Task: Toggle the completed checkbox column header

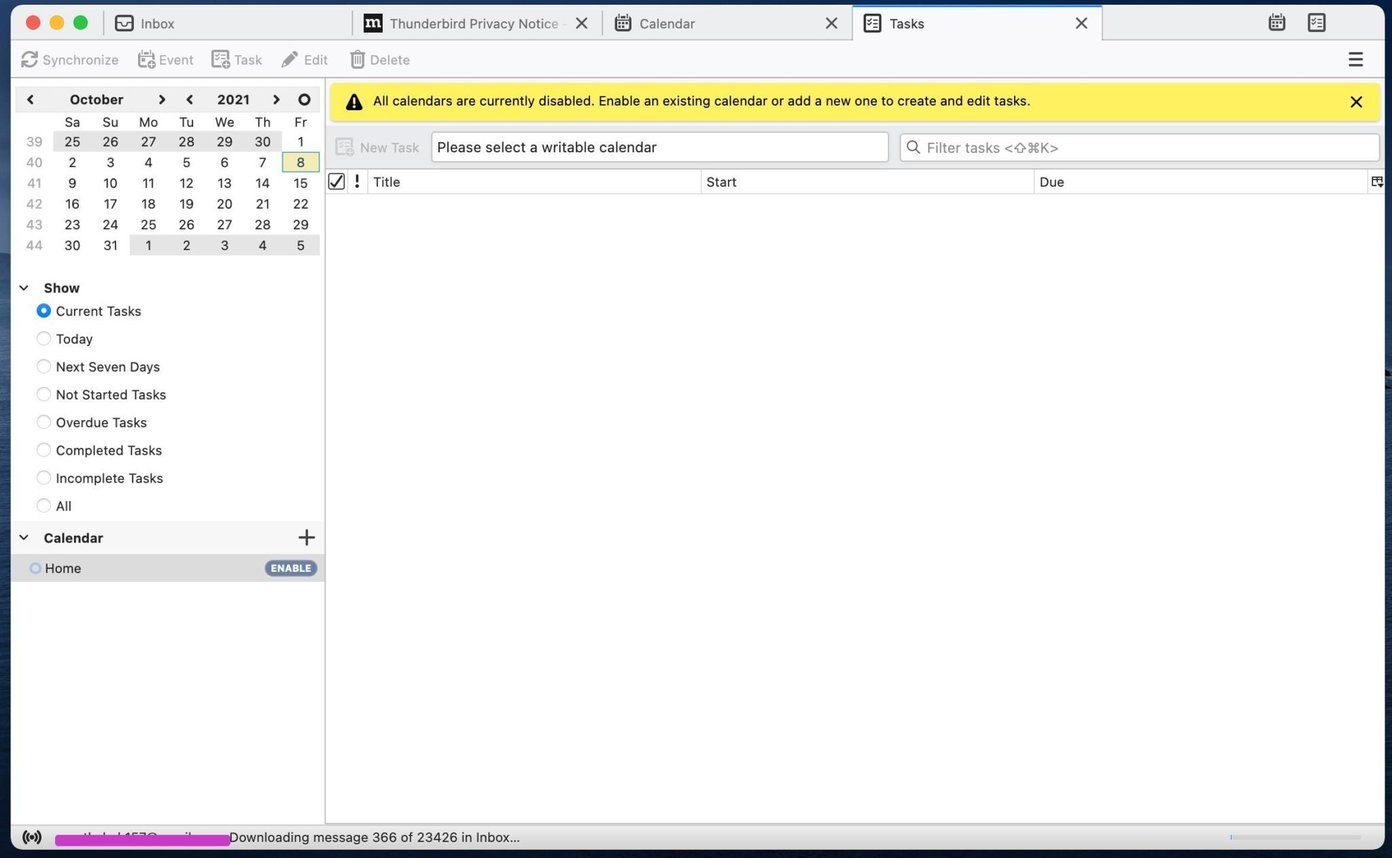Action: tap(336, 181)
